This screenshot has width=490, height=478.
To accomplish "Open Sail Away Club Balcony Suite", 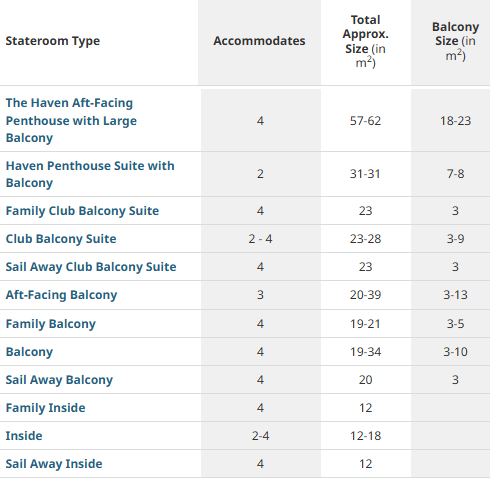I will [91, 267].
